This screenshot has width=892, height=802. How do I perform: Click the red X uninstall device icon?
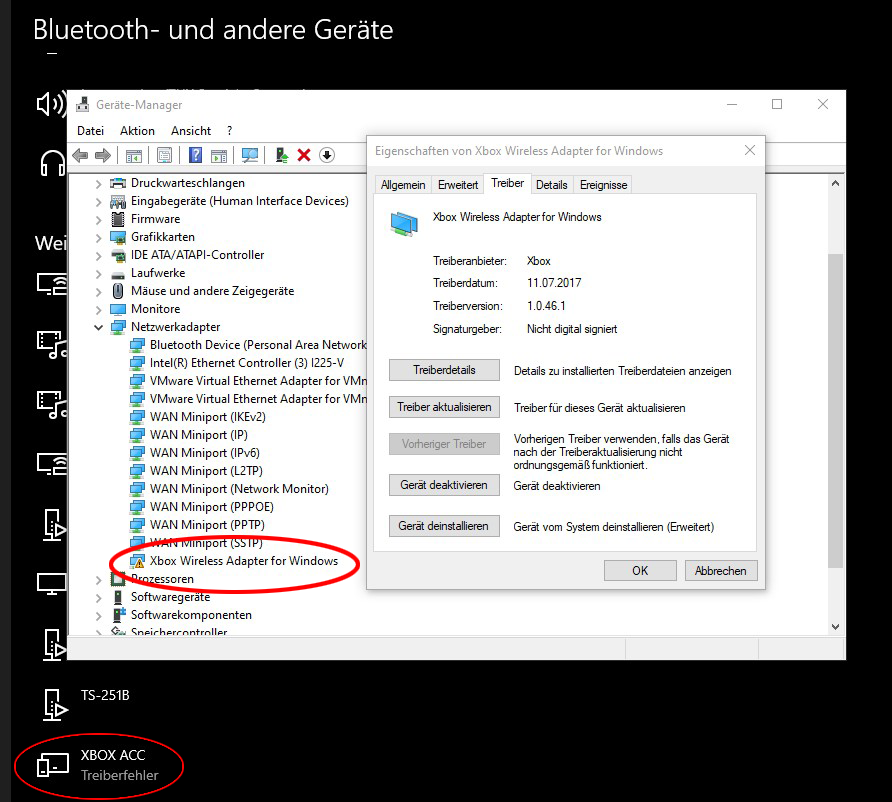click(x=304, y=155)
